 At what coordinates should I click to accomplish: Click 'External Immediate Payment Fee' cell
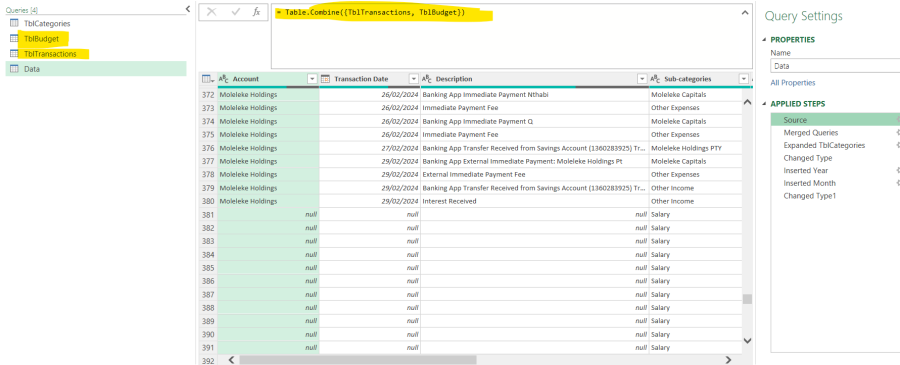click(x=534, y=174)
